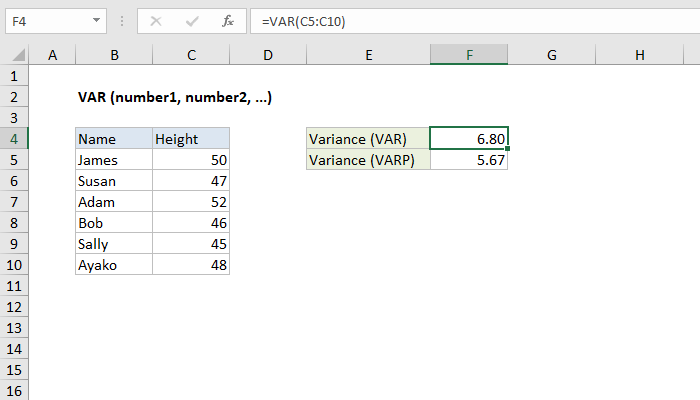The height and width of the screenshot is (400, 700).
Task: Select column D header
Action: [268, 55]
